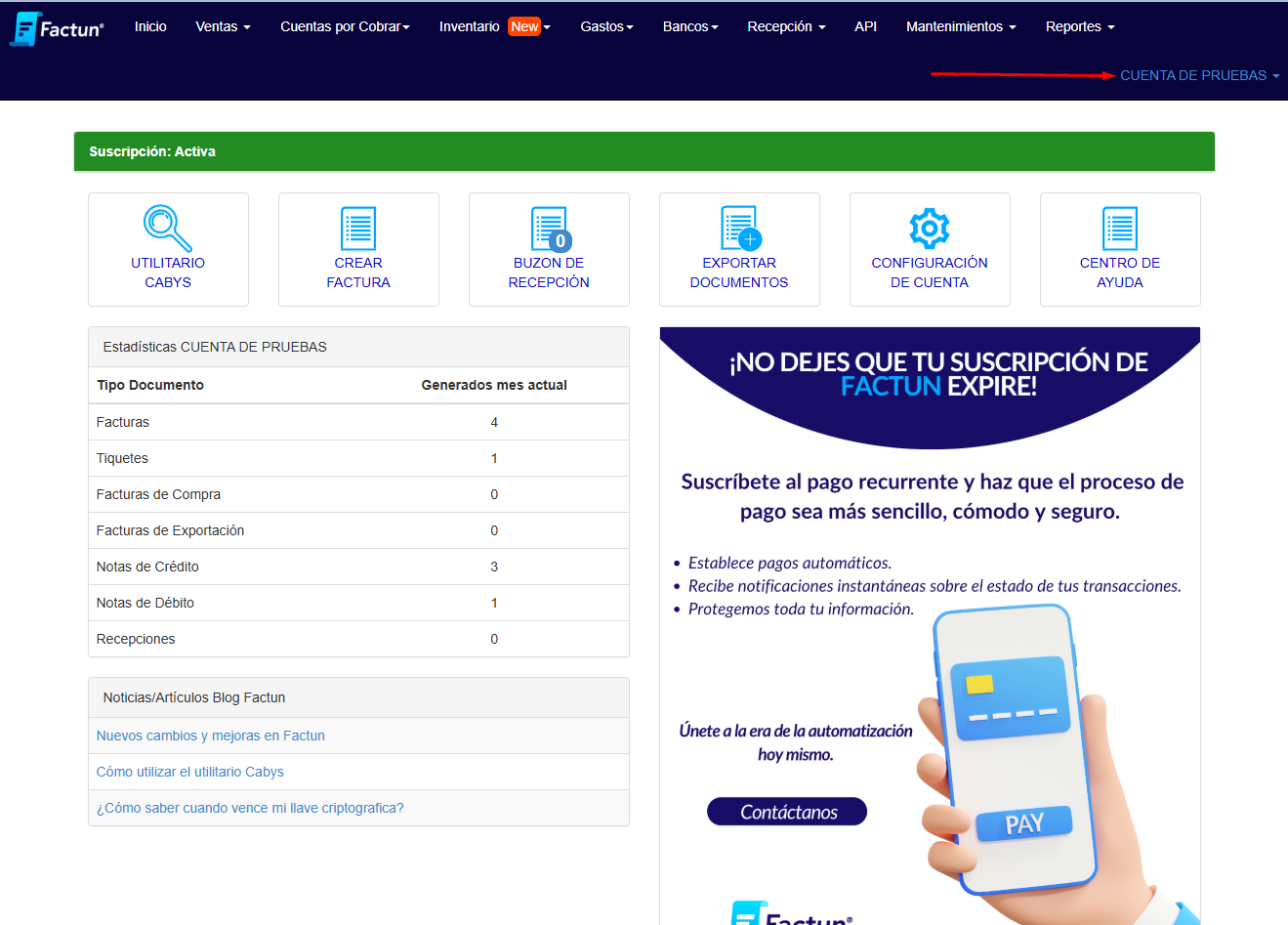
Task: Click the CONFIGURACIÓN DE CUENTA label
Action: pyautogui.click(x=930, y=273)
